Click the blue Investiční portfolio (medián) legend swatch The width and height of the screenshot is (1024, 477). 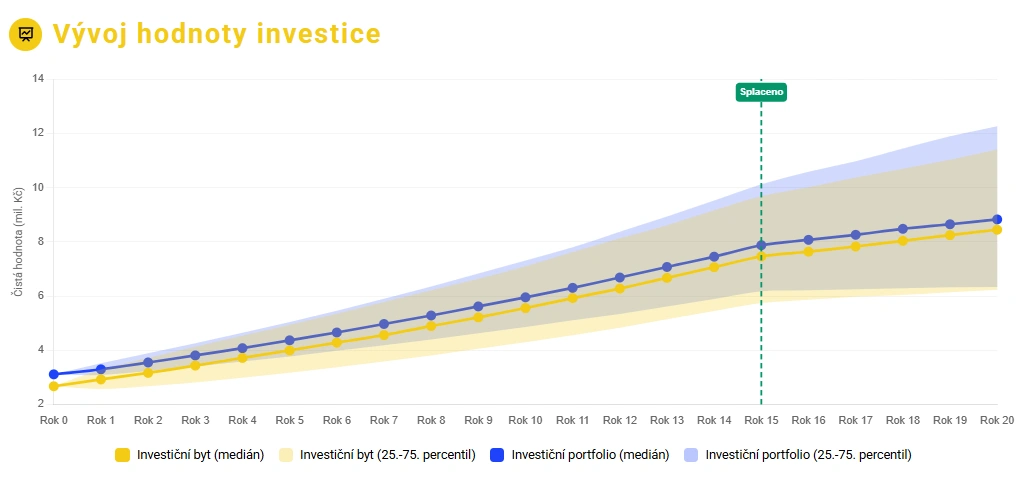[496, 455]
